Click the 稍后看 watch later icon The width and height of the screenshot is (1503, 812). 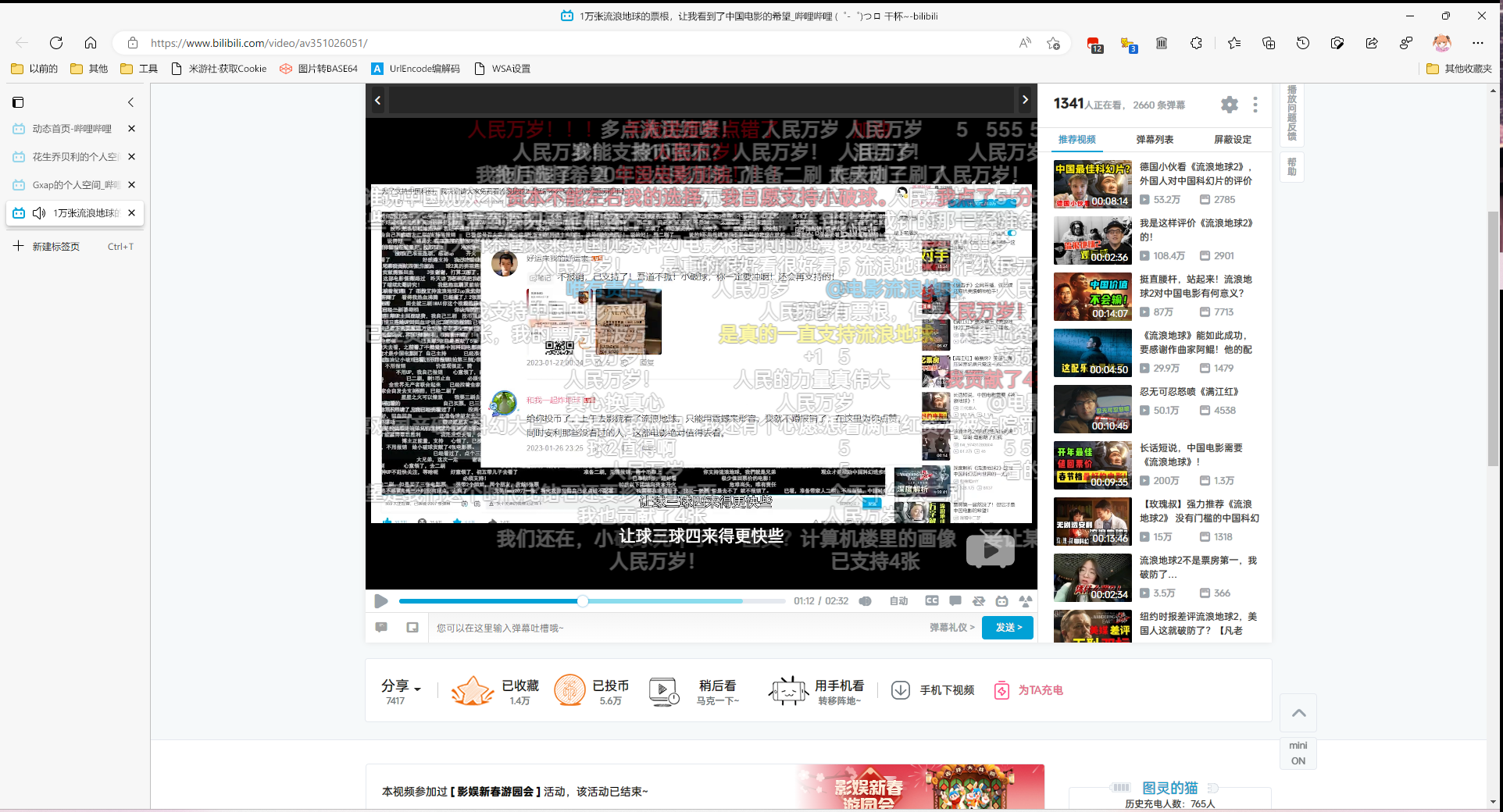663,690
